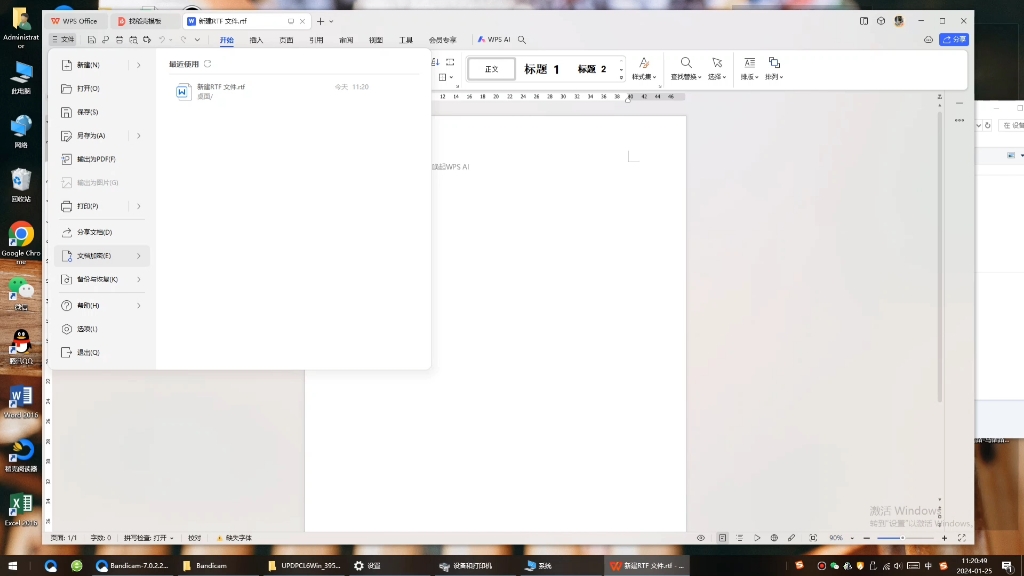Click the 文件 file menu button
The width and height of the screenshot is (1024, 576).
63,40
